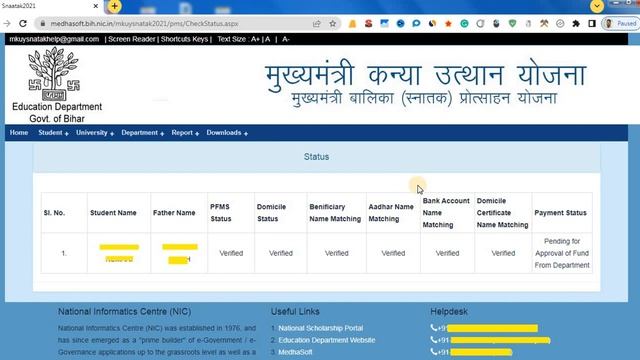Screen dimensions: 640x360
Task: Go to the Home menu item
Action: [x=19, y=133]
